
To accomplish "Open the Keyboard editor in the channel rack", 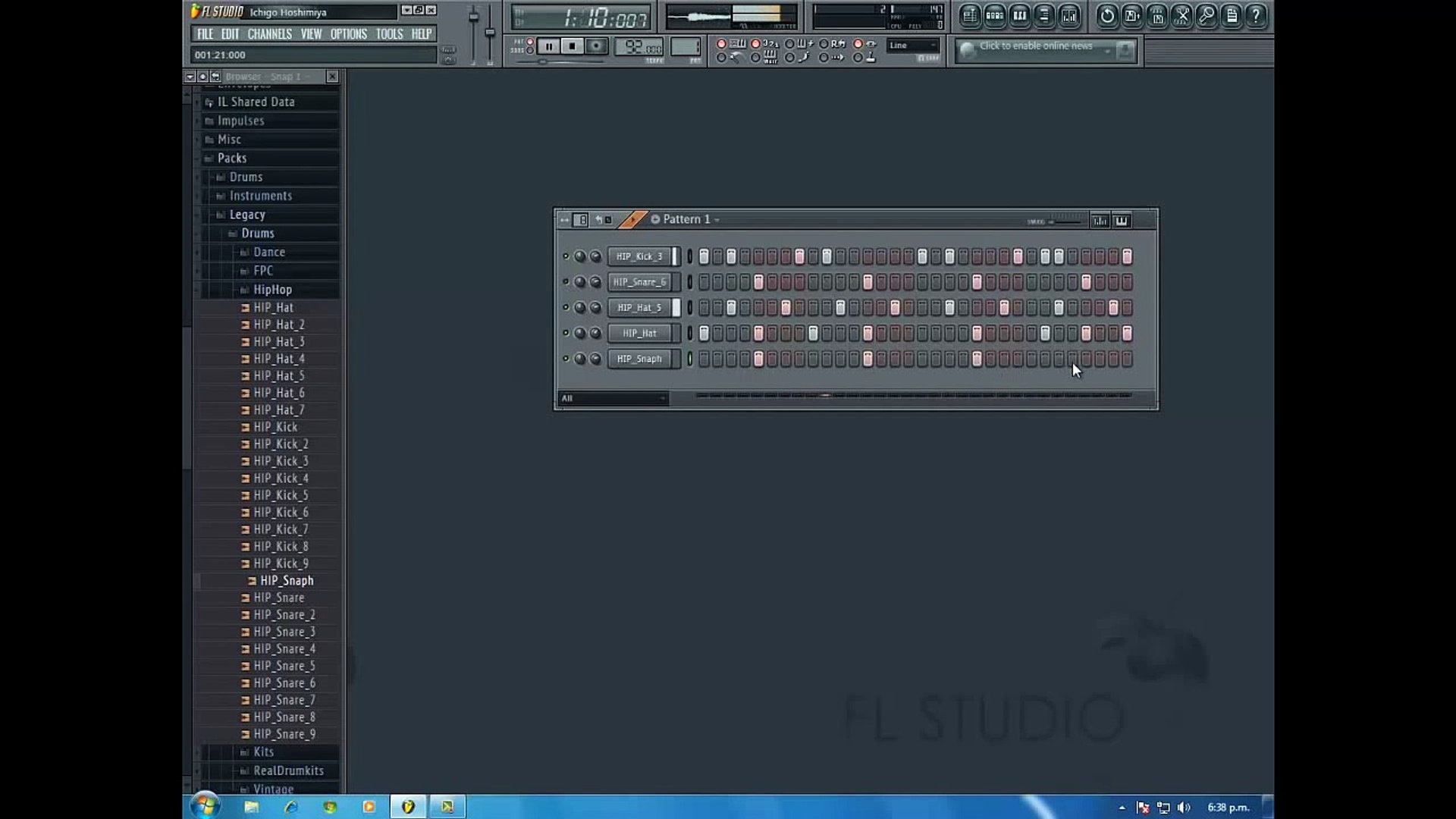I will (1121, 220).
